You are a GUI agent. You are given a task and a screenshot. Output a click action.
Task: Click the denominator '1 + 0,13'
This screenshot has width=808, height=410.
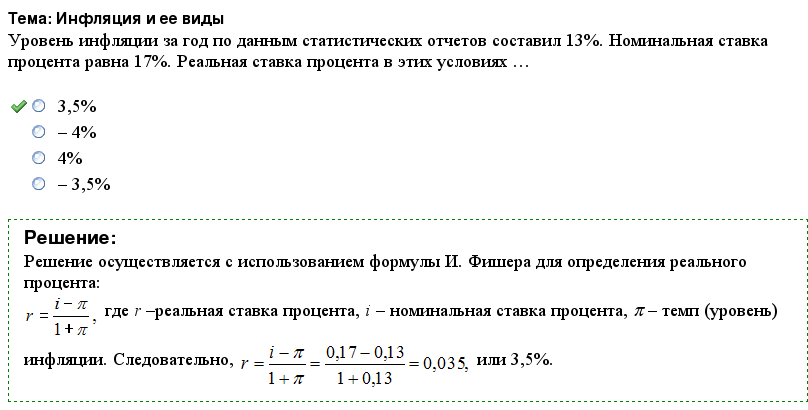point(365,379)
